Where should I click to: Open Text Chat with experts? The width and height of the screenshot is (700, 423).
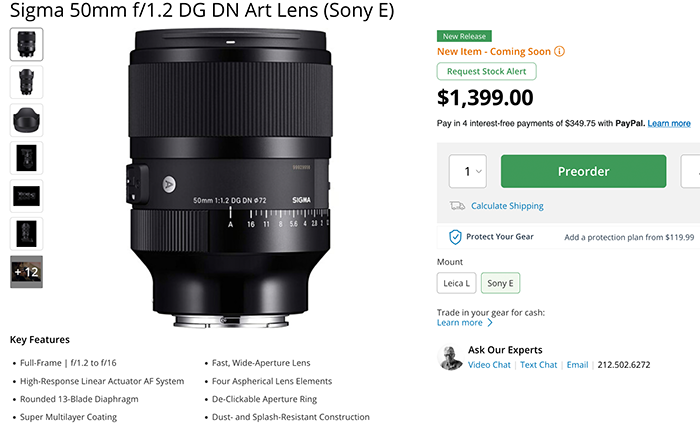538,365
